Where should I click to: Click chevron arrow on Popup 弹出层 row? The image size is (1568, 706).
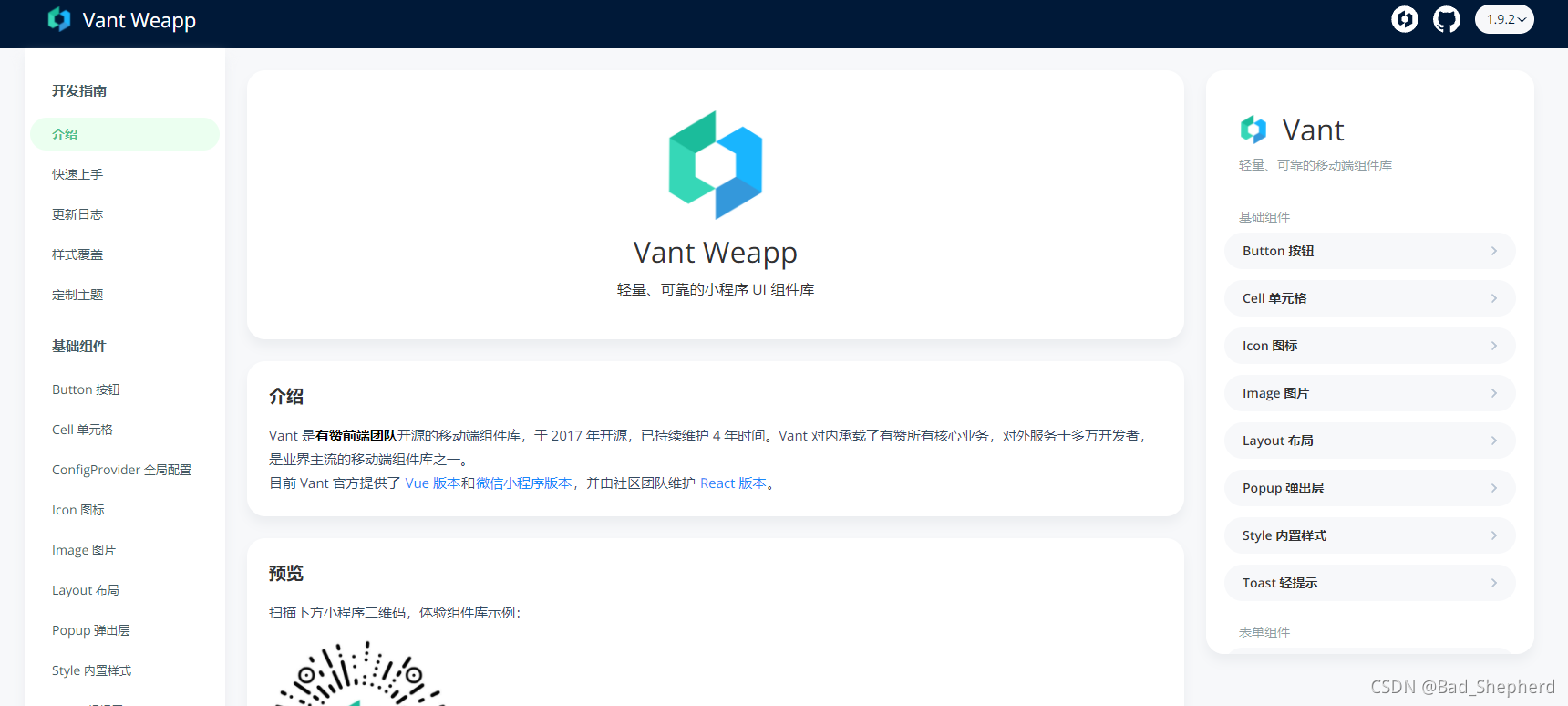1493,488
